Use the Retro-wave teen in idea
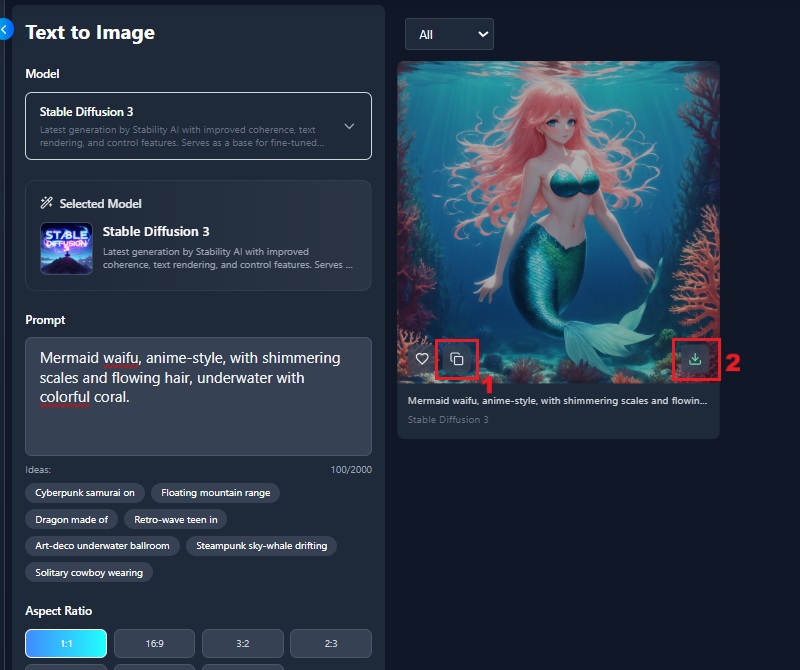The image size is (800, 670). click(176, 519)
